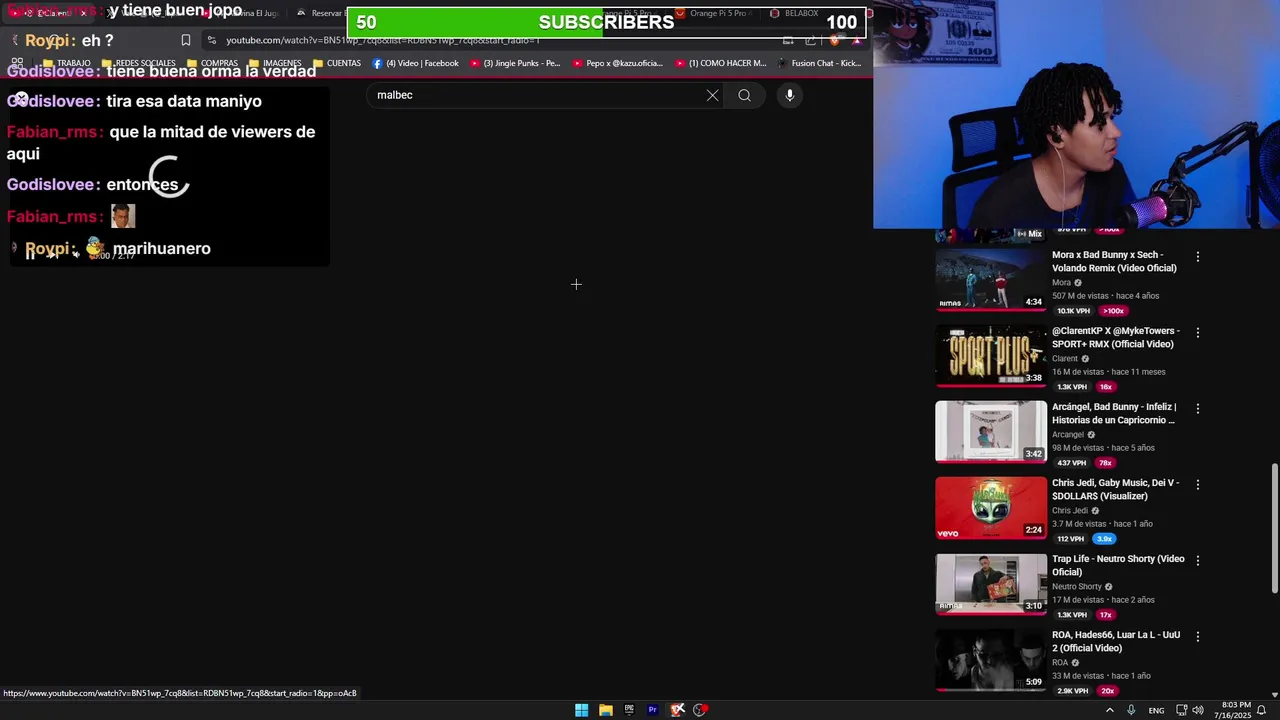Open more options for Infeliz video
1280x720 pixels.
pyautogui.click(x=1197, y=409)
